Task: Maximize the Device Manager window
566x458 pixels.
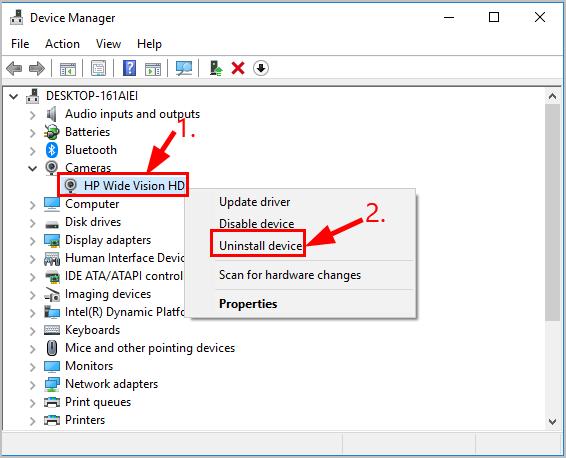Action: 494,17
